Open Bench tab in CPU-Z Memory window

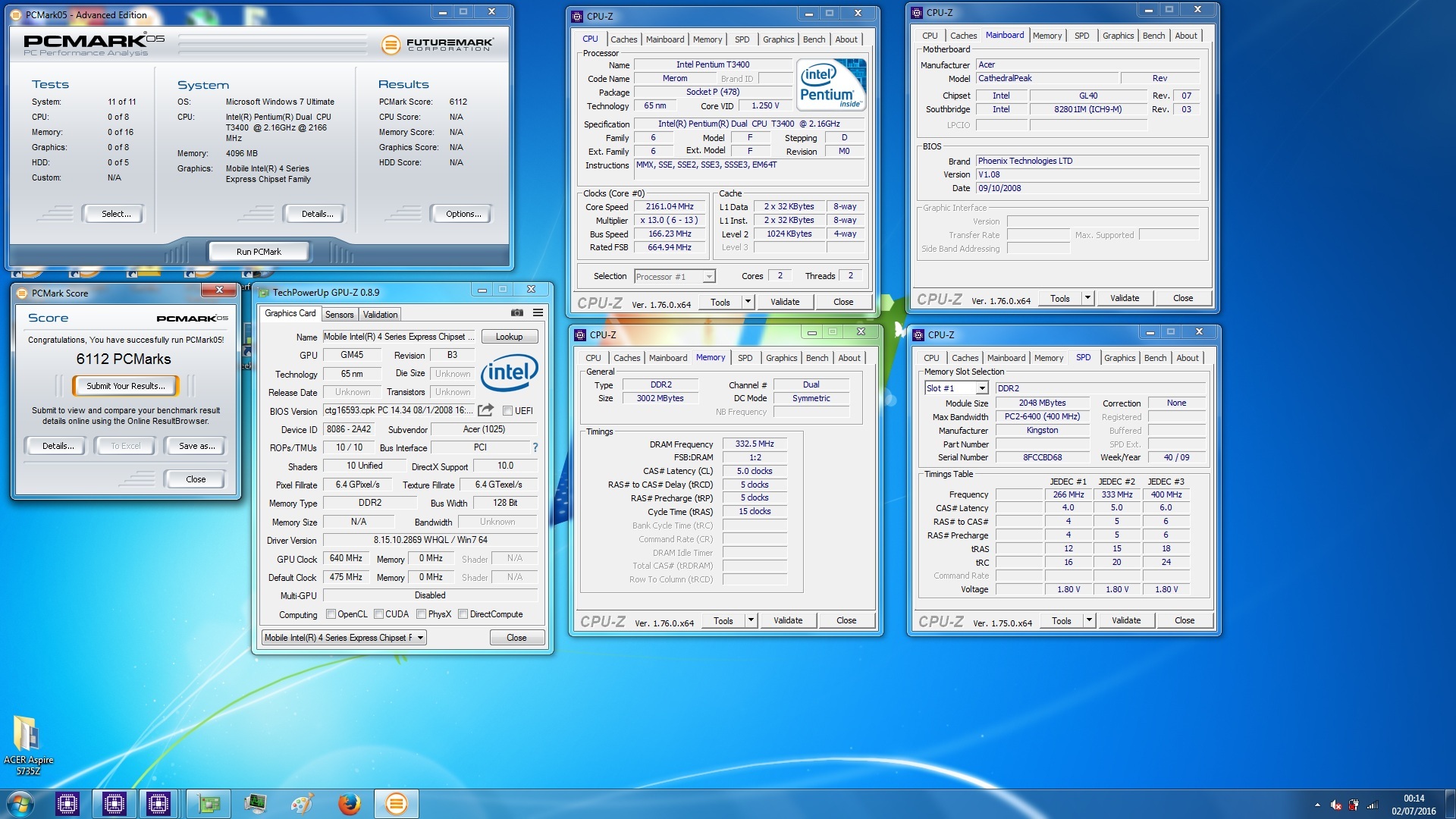coord(817,358)
